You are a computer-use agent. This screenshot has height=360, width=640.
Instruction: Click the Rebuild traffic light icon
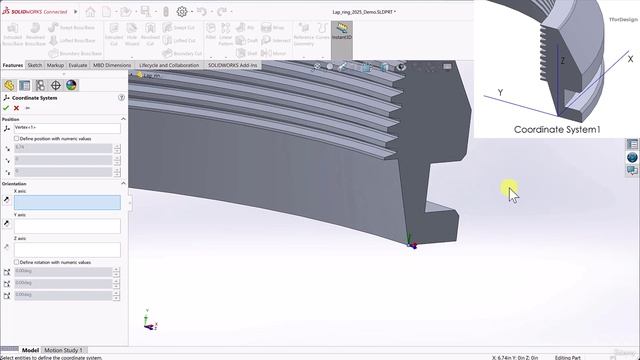[x=166, y=12]
